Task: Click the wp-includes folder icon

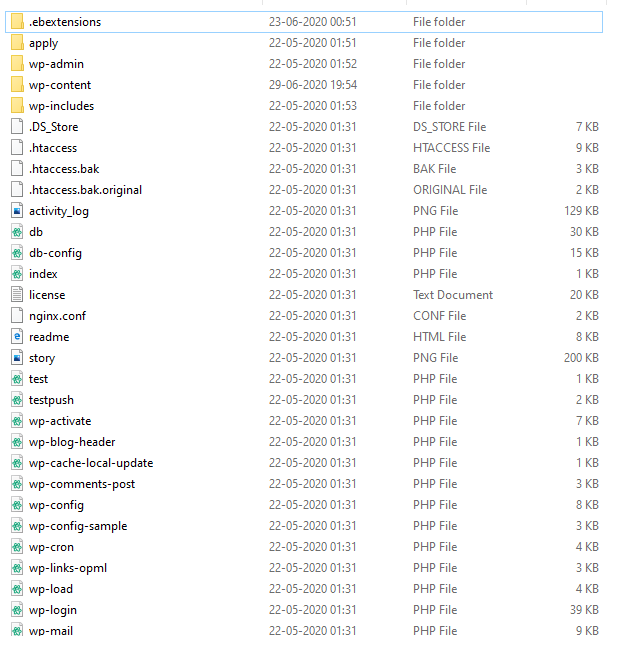Action: coord(17,105)
